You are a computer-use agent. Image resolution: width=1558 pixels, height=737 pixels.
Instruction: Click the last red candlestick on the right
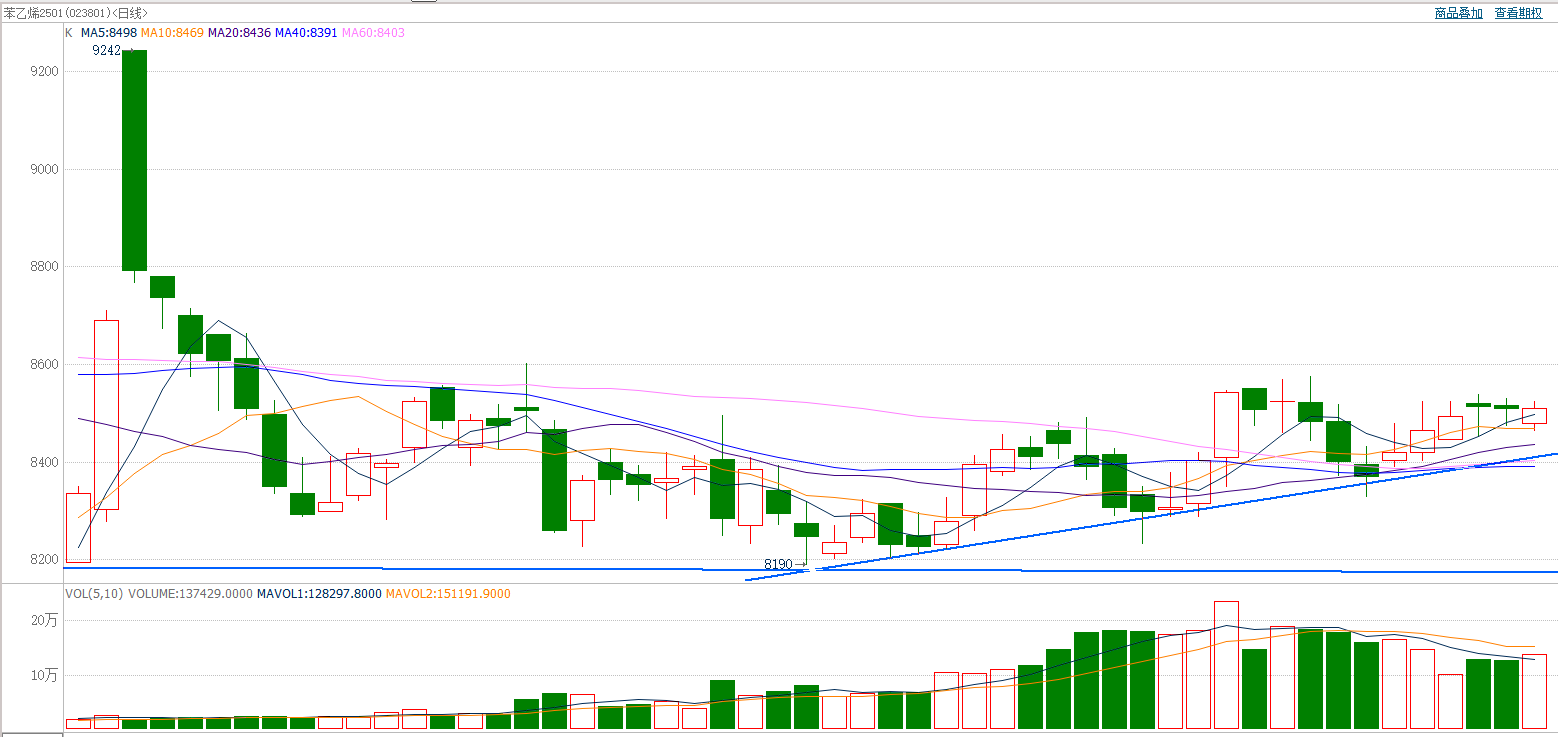1534,415
